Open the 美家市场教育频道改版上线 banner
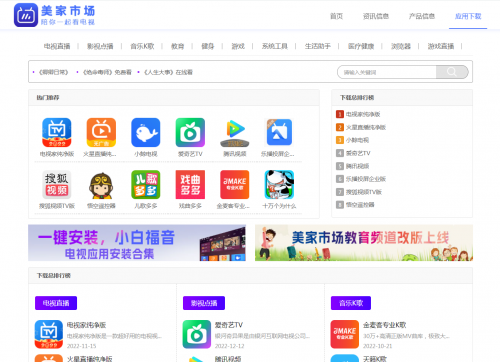 point(364,243)
